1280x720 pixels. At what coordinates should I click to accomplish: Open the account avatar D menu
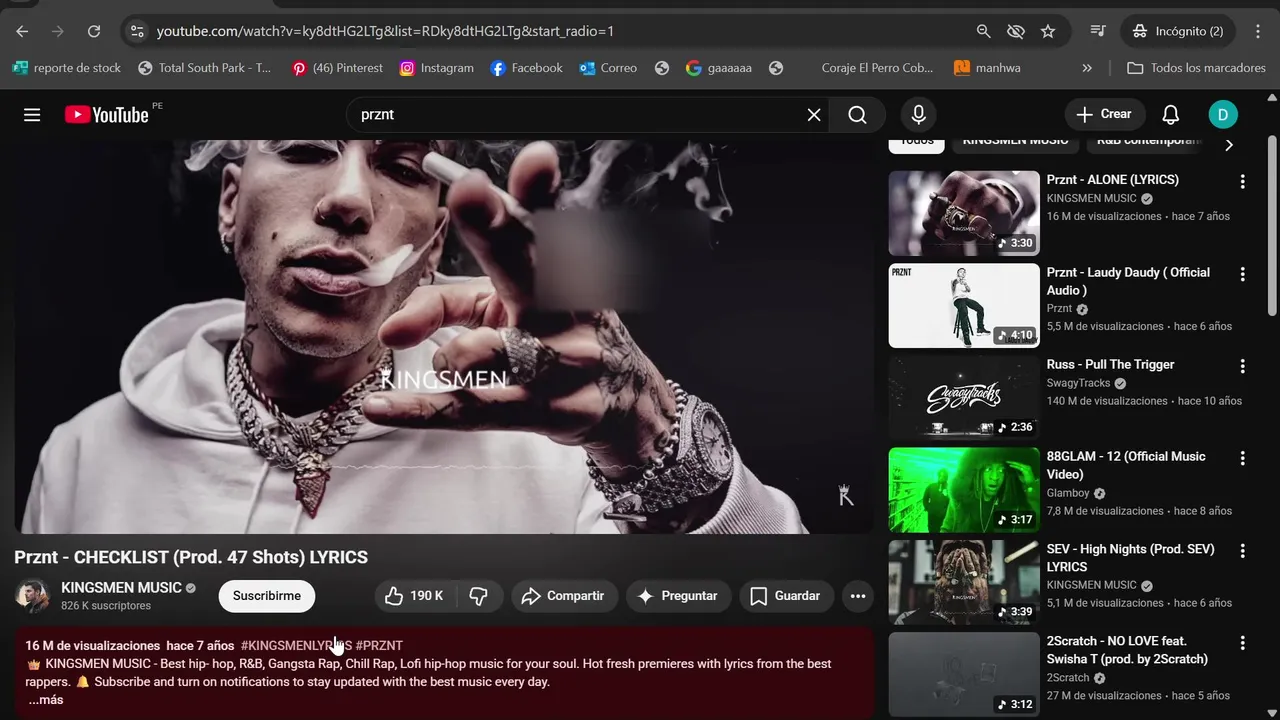[1223, 115]
